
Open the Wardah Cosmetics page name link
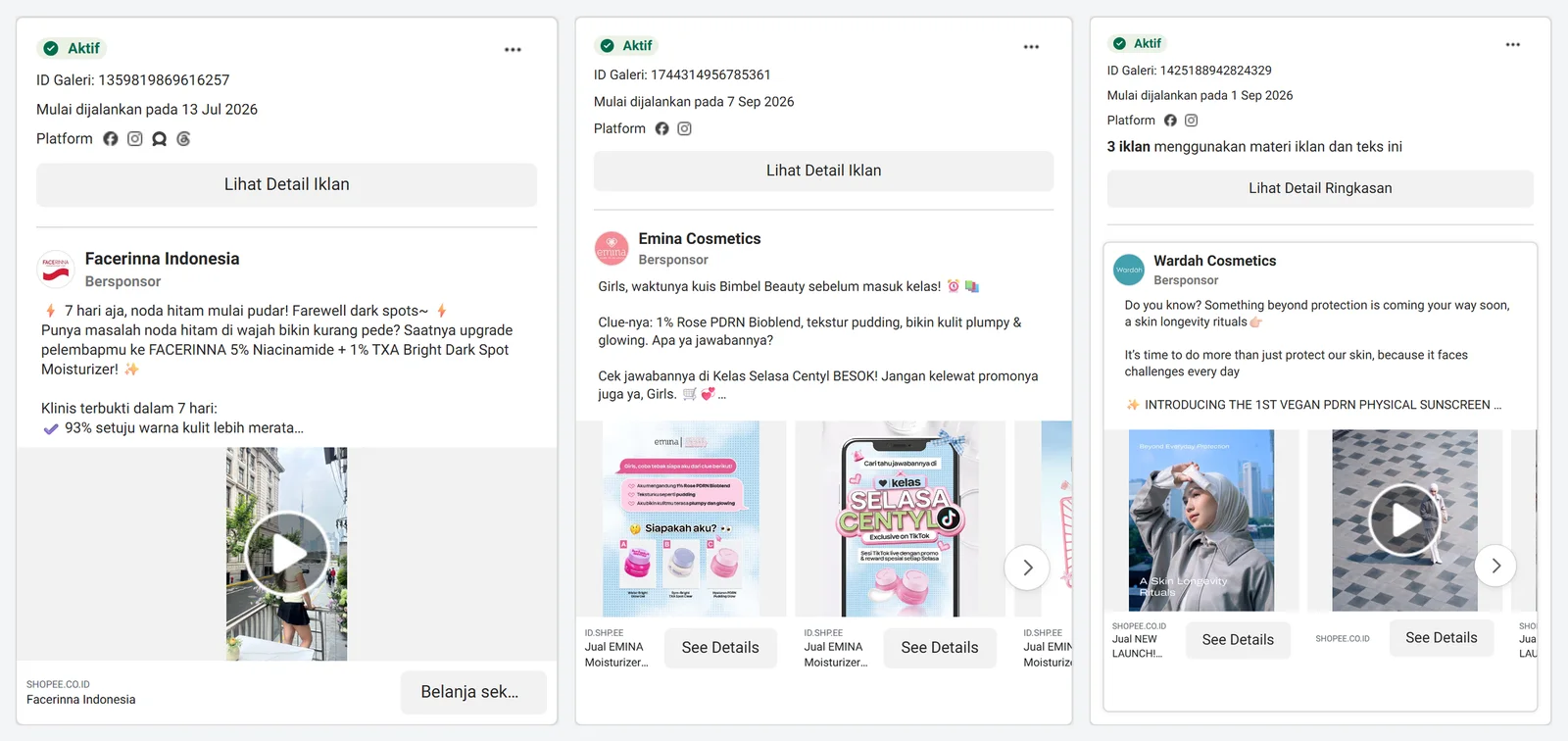click(1215, 261)
